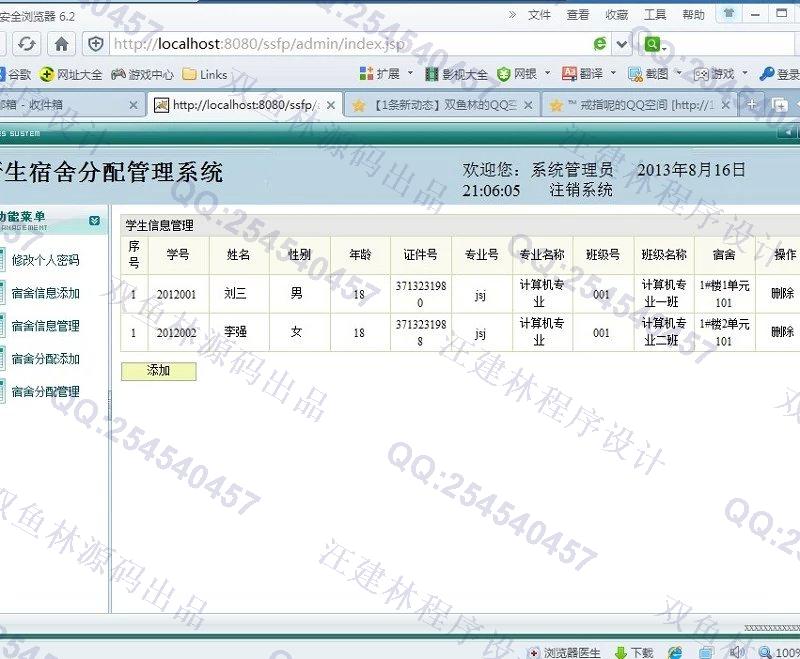Close the 戒指呢的QQ空间 tab
Screen dimensions: 800x659
(725, 105)
